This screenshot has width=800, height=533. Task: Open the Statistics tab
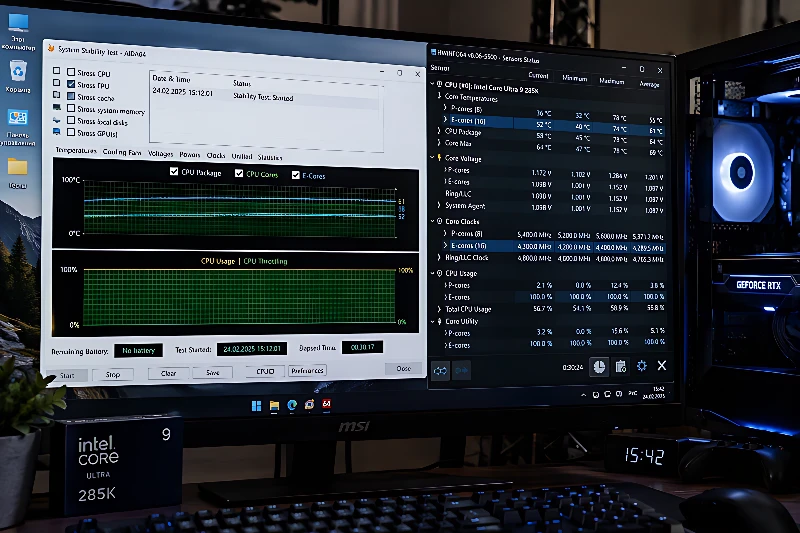270,157
